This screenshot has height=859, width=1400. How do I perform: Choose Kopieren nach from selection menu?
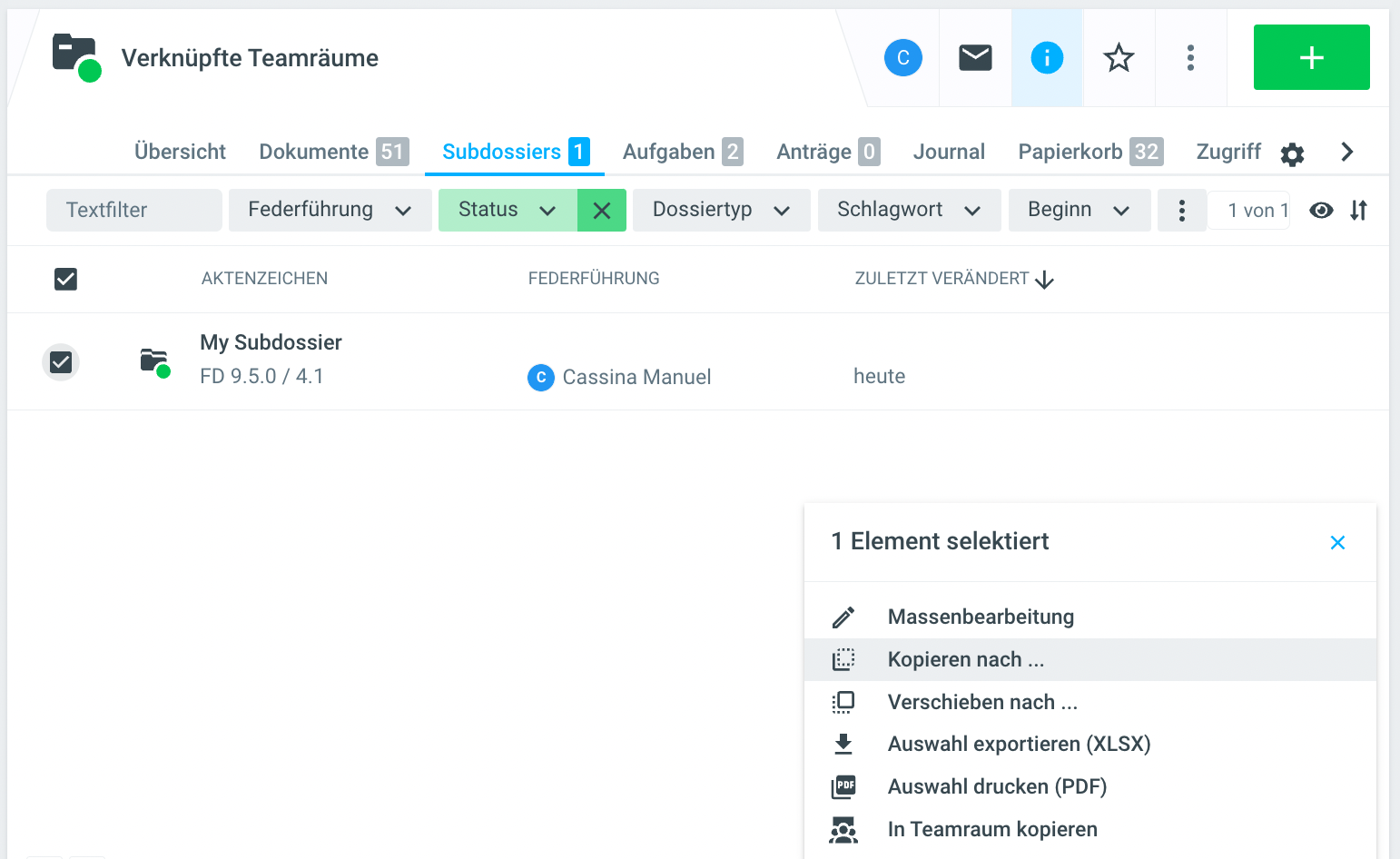tap(965, 660)
